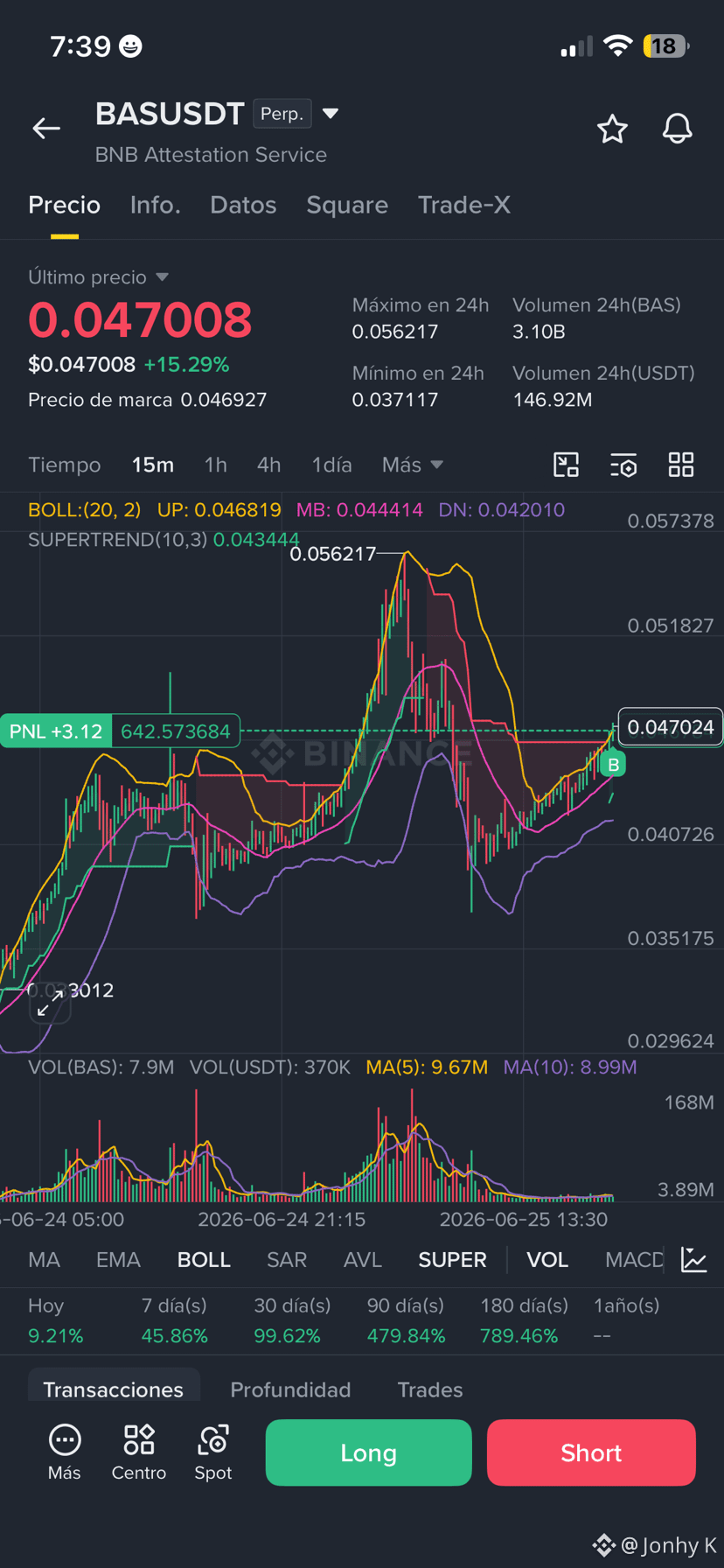The width and height of the screenshot is (724, 1568).
Task: Toggle the MA indicator
Action: coord(45,1260)
